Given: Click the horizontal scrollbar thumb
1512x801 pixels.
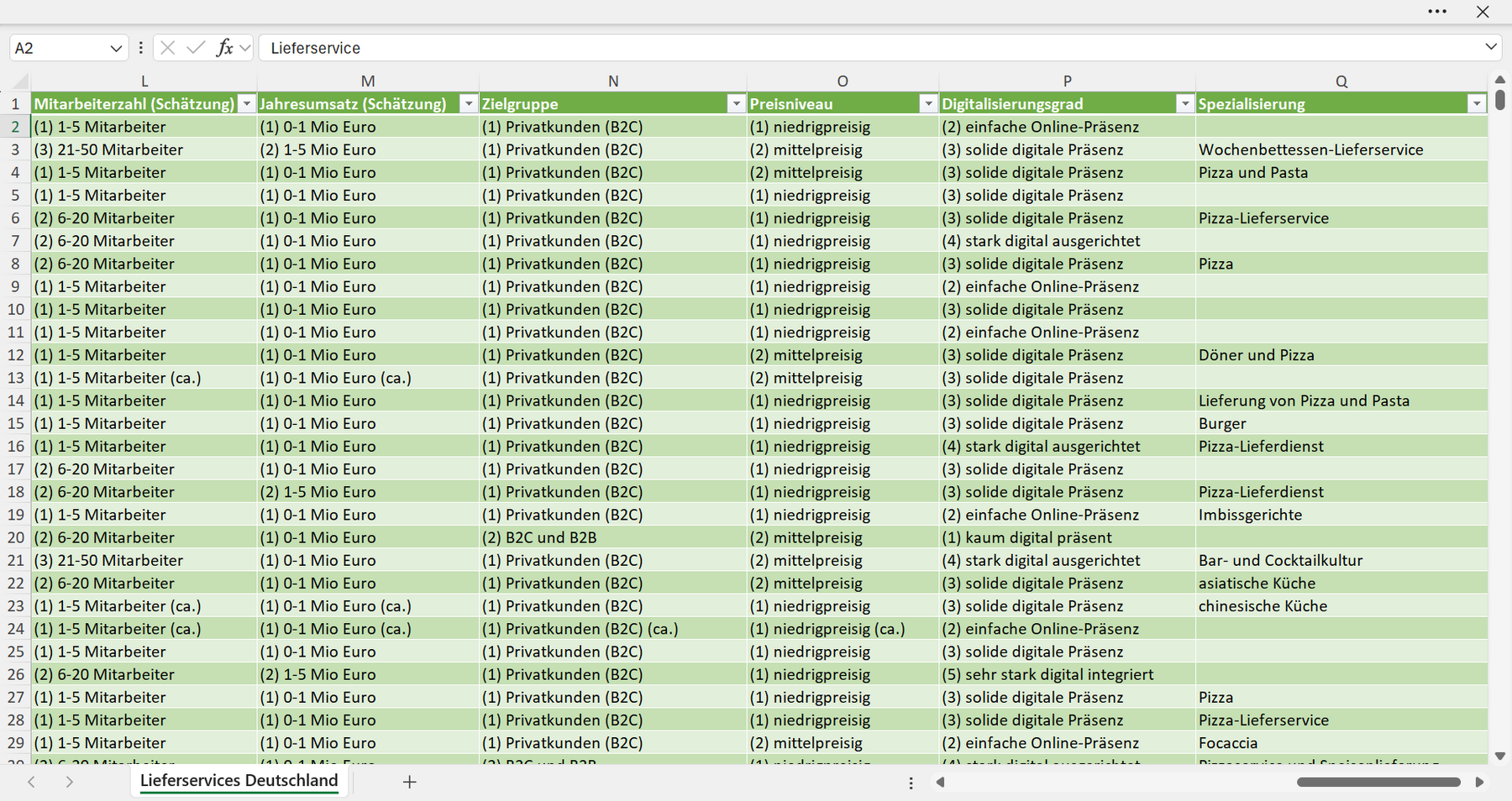Looking at the screenshot, I should coord(1378,782).
